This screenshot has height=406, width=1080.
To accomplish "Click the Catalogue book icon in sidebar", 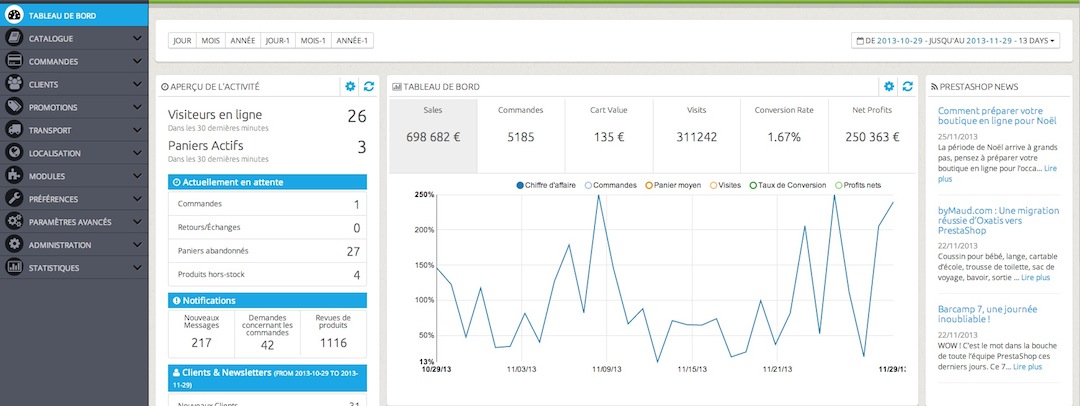I will coord(14,39).
